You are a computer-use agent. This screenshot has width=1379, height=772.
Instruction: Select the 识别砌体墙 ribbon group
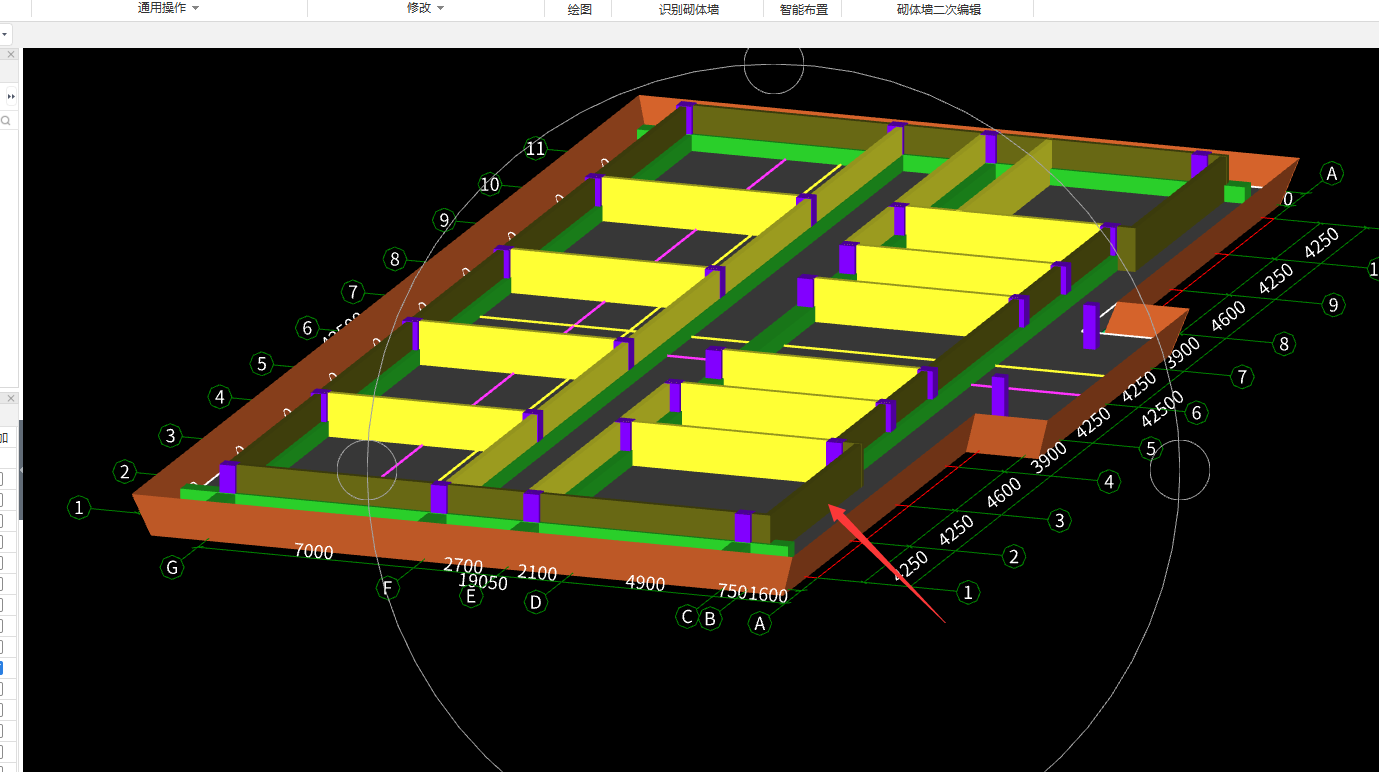point(689,9)
